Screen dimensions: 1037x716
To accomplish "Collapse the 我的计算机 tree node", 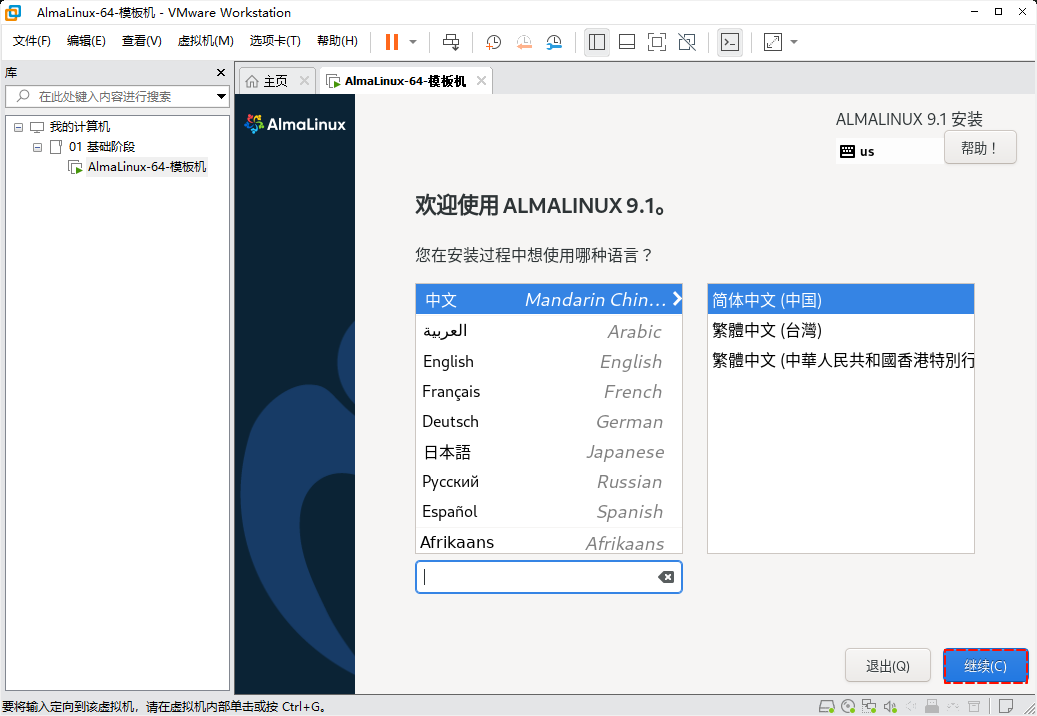I will click(18, 126).
